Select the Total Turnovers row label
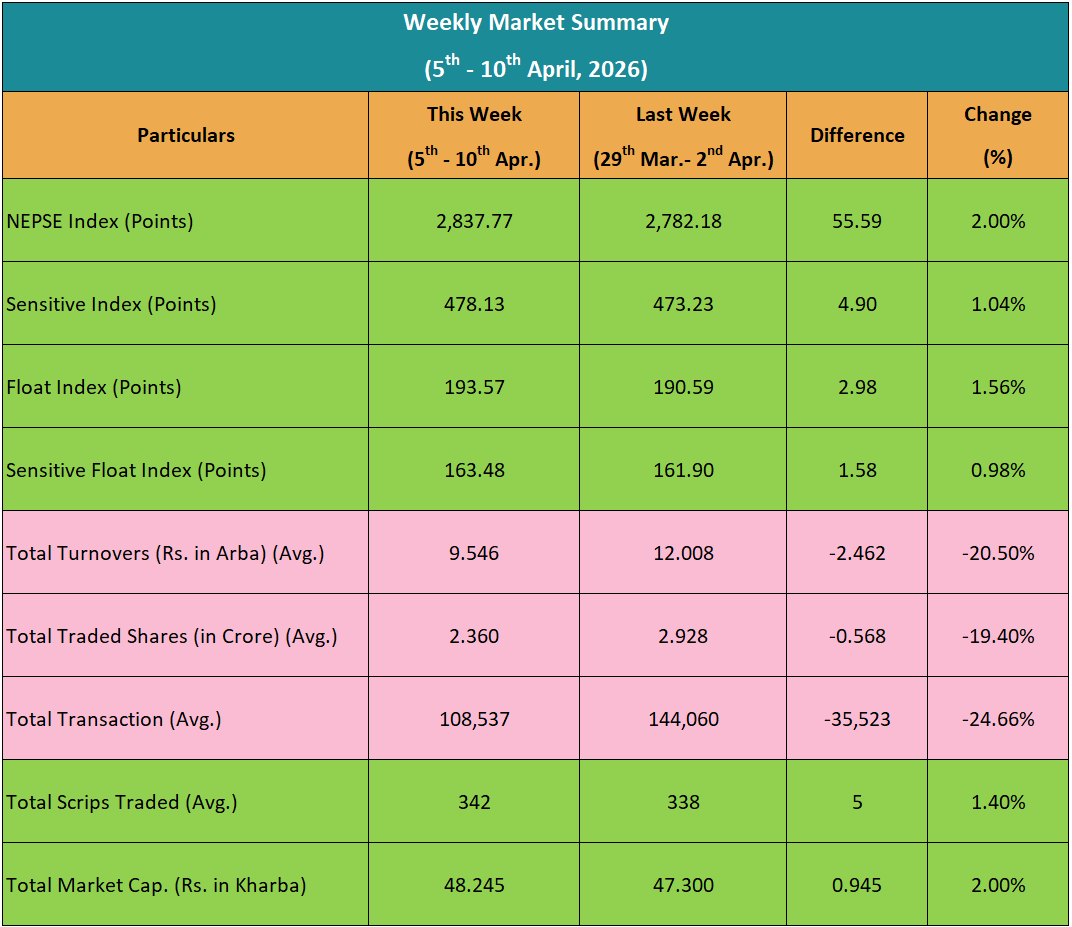 pyautogui.click(x=166, y=553)
